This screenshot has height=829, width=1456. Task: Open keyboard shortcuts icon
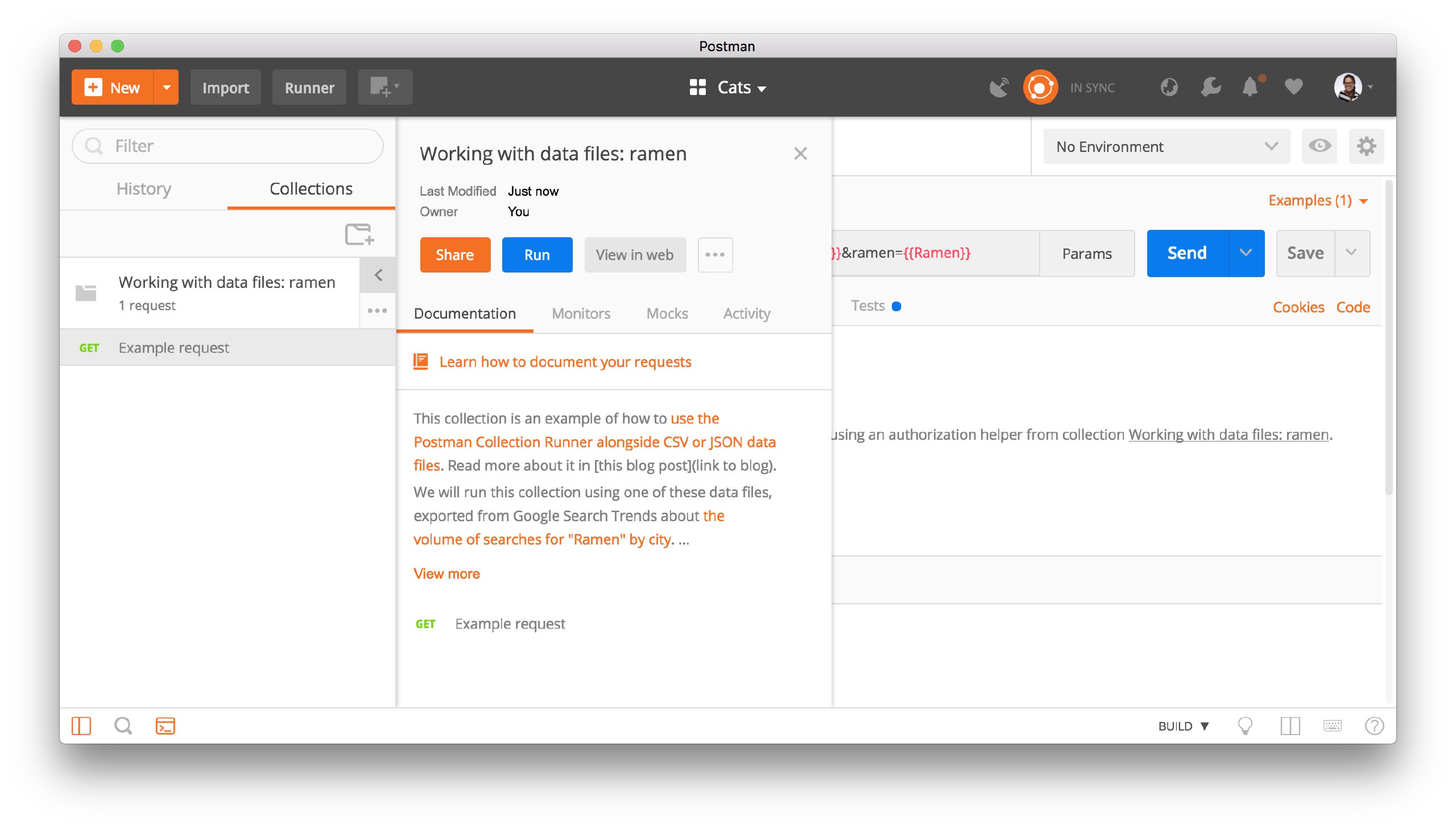tap(1331, 725)
